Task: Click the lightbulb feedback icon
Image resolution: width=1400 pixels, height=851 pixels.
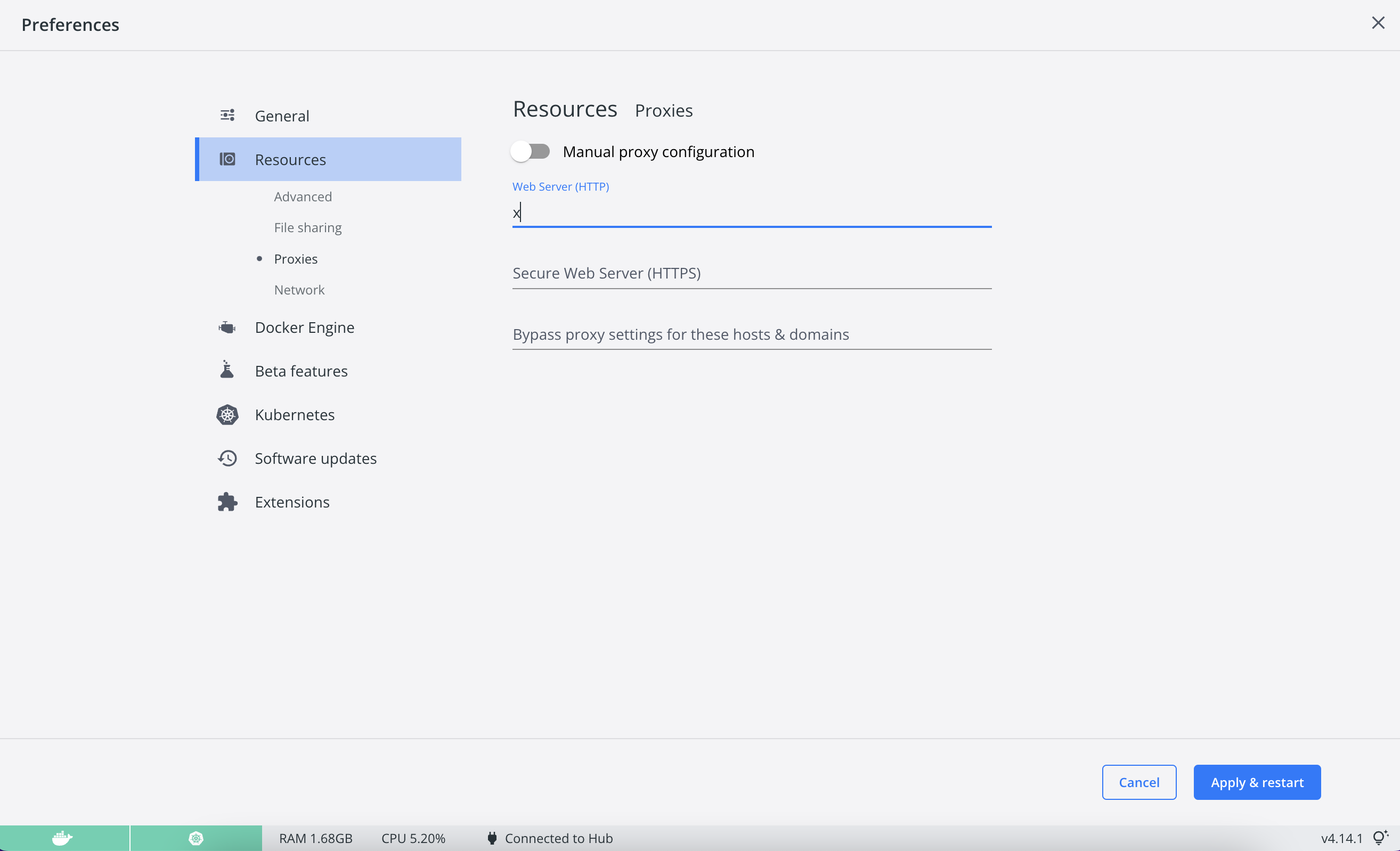Action: click(x=1380, y=837)
